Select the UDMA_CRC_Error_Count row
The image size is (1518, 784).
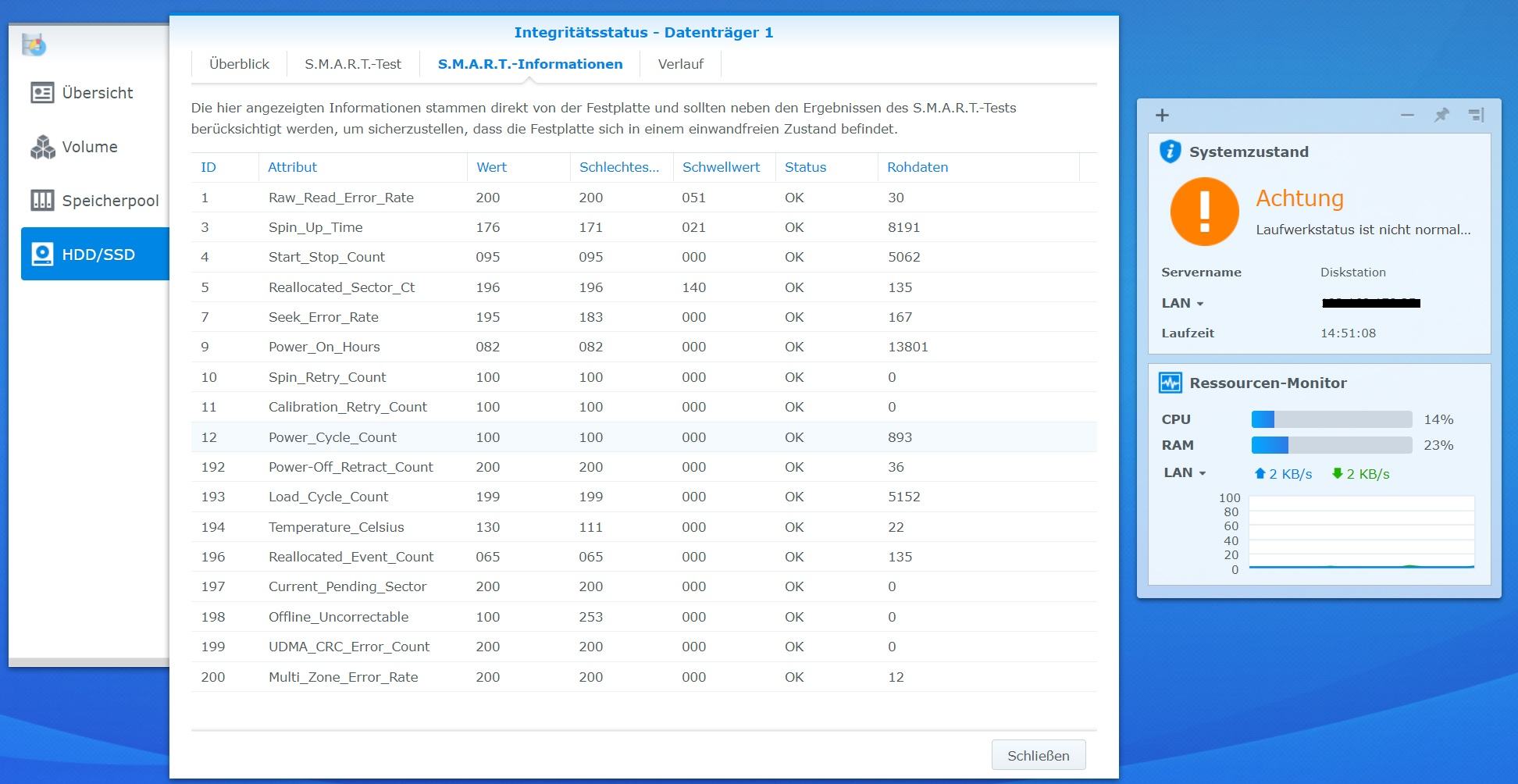tap(643, 647)
